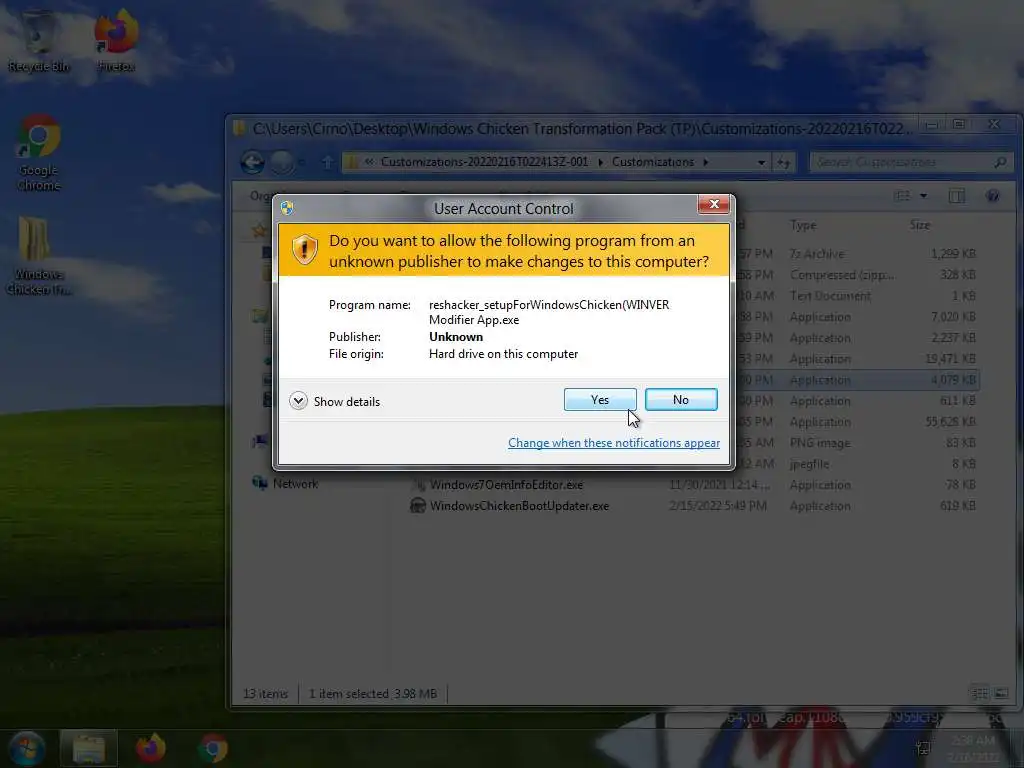Click Firefox icon on the taskbar

[150, 748]
